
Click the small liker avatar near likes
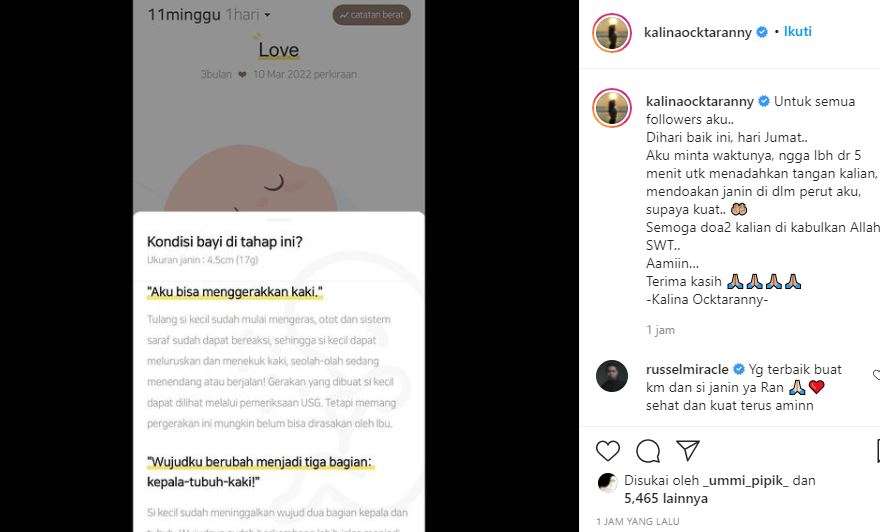click(607, 482)
